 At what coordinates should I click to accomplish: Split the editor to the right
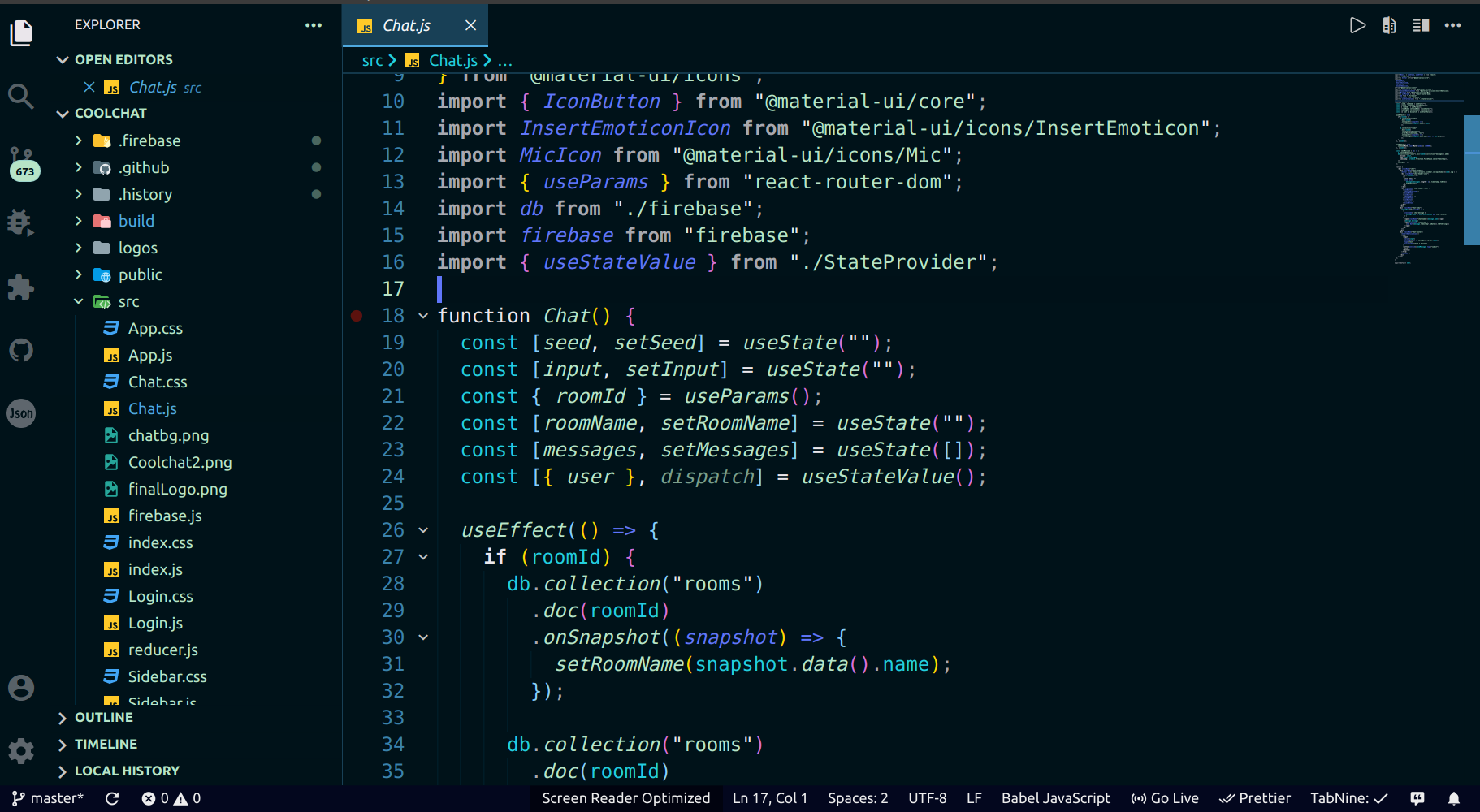tap(1421, 25)
